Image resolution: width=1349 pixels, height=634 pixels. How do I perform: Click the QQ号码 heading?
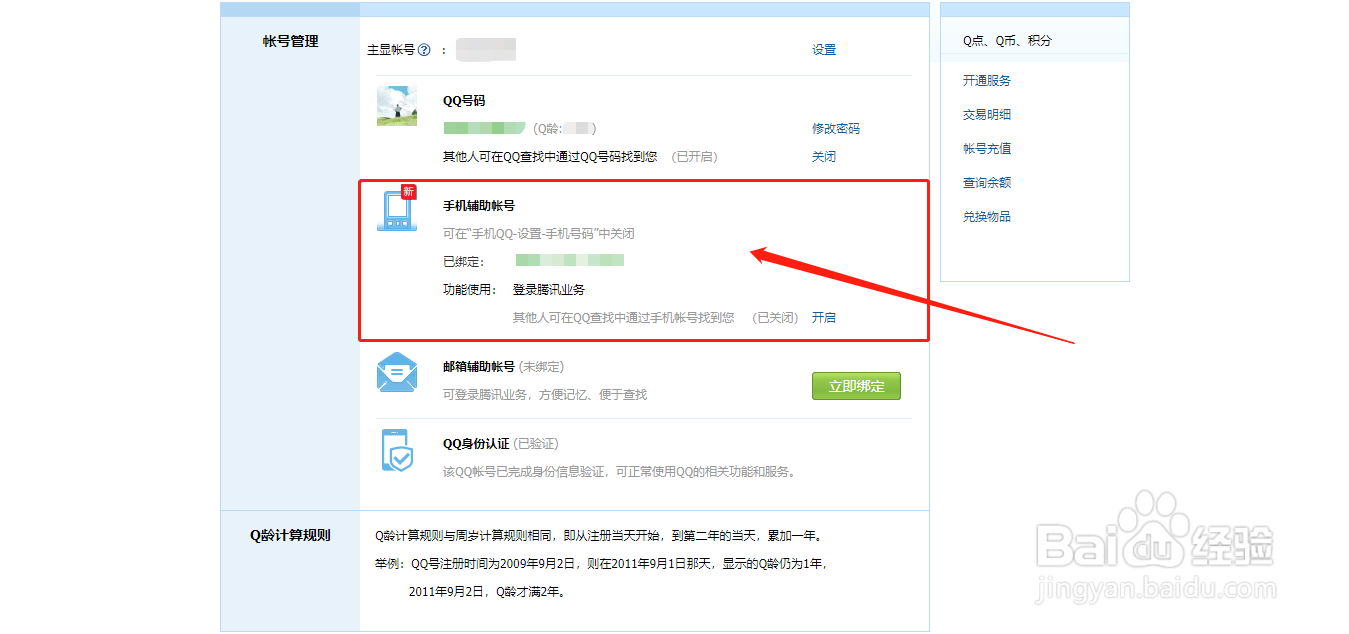pyautogui.click(x=464, y=101)
